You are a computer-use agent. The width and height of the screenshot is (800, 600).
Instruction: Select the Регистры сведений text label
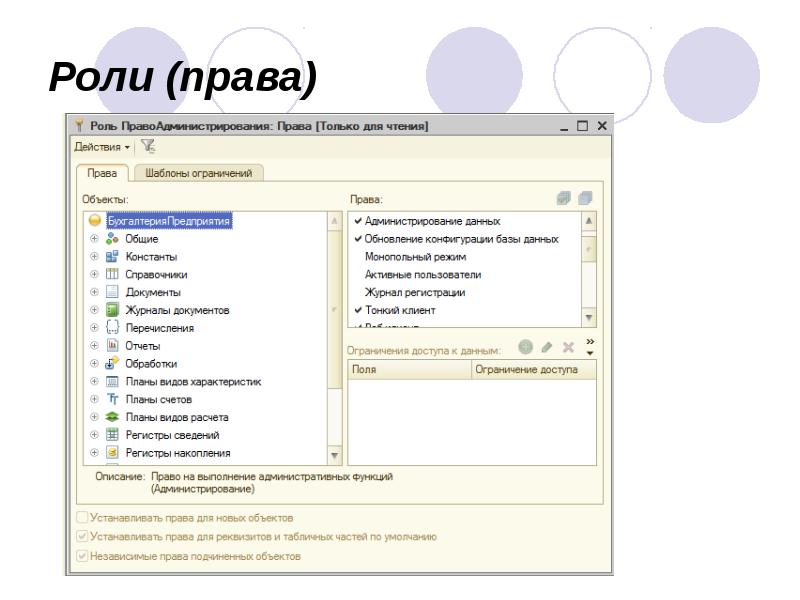pos(172,435)
